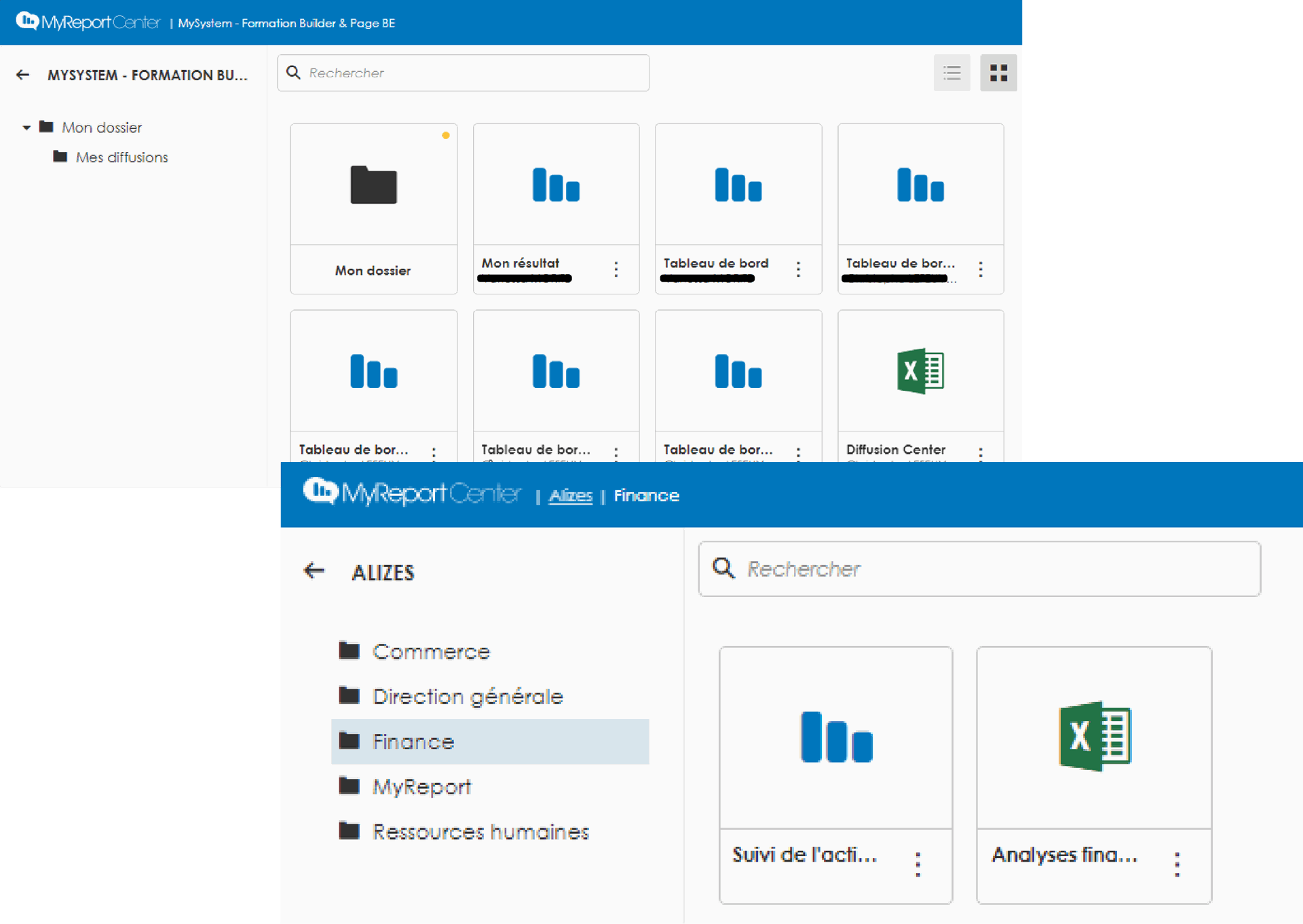Open options menu for Diffusion Center
Image resolution: width=1303 pixels, height=924 pixels.
[x=981, y=453]
